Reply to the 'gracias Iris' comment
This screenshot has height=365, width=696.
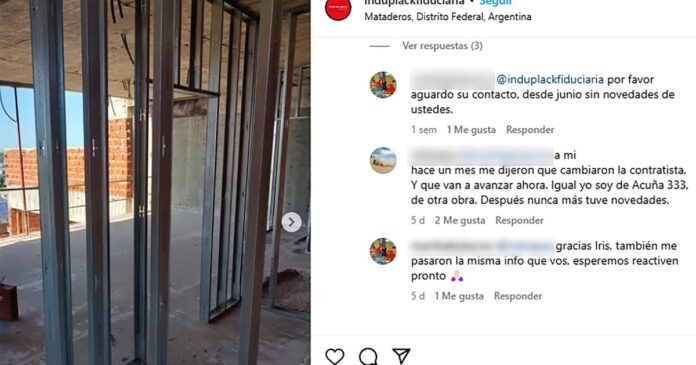(518, 296)
